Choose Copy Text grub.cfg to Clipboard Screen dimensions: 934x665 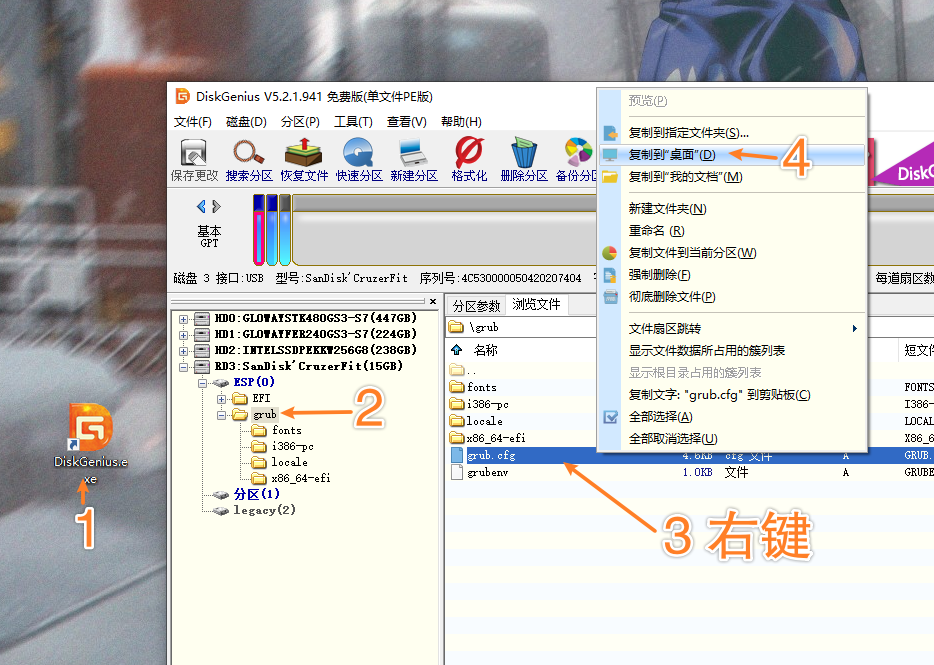731,394
